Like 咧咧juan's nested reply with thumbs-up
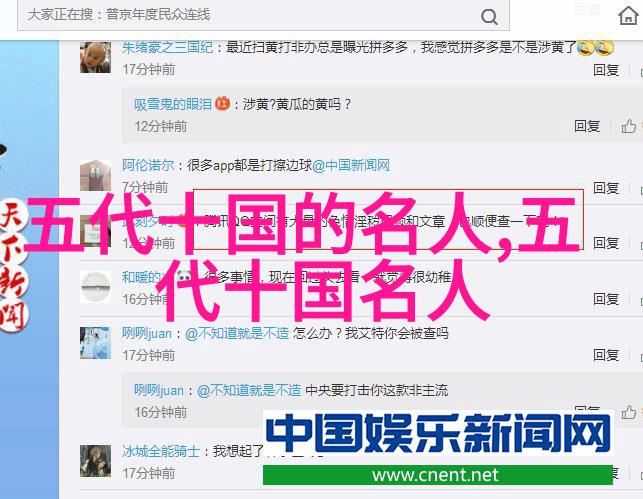 tap(628, 412)
